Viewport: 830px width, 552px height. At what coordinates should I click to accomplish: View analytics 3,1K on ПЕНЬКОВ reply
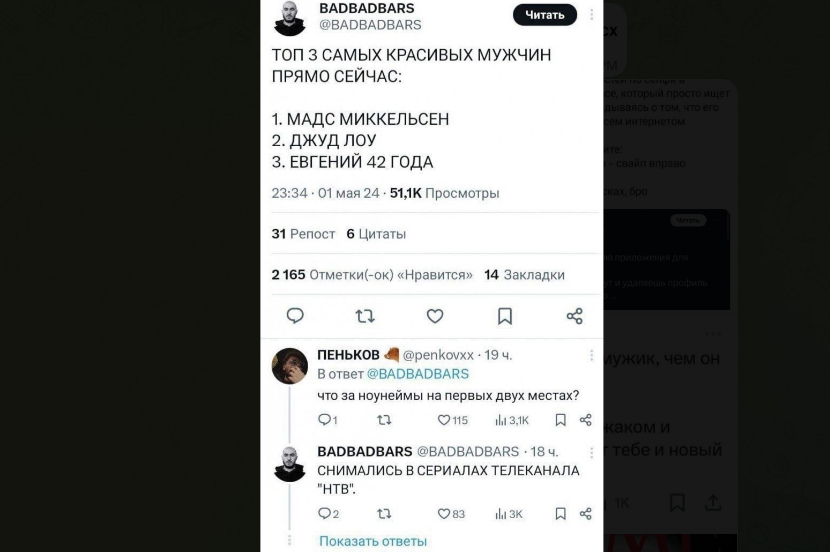(x=512, y=420)
